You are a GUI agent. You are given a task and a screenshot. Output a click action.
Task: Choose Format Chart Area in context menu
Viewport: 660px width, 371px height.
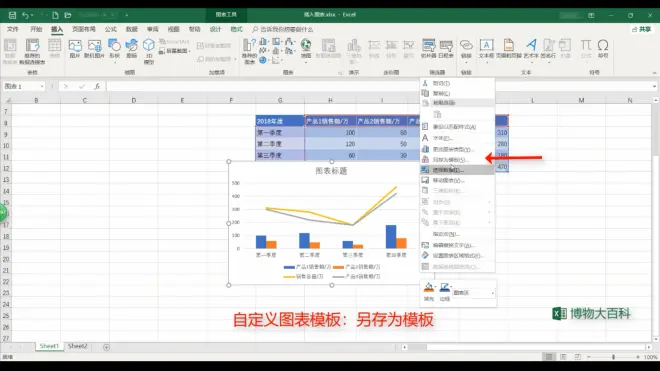click(457, 256)
